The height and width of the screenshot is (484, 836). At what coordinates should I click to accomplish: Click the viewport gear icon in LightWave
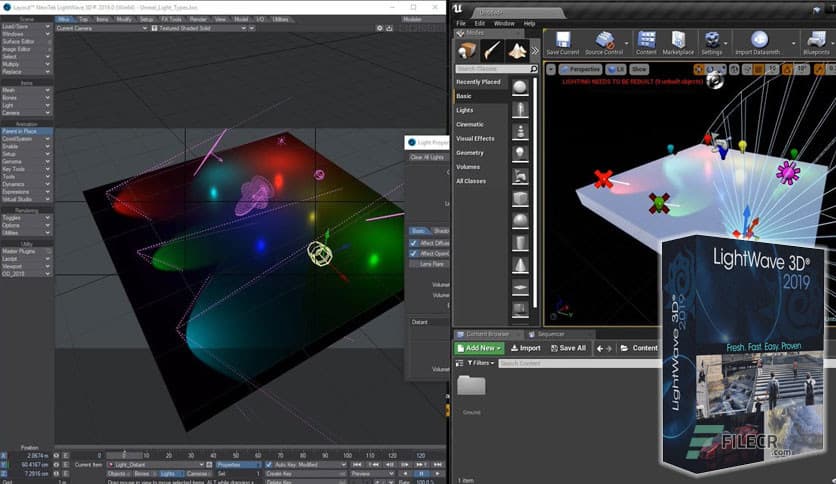pyautogui.click(x=380, y=28)
